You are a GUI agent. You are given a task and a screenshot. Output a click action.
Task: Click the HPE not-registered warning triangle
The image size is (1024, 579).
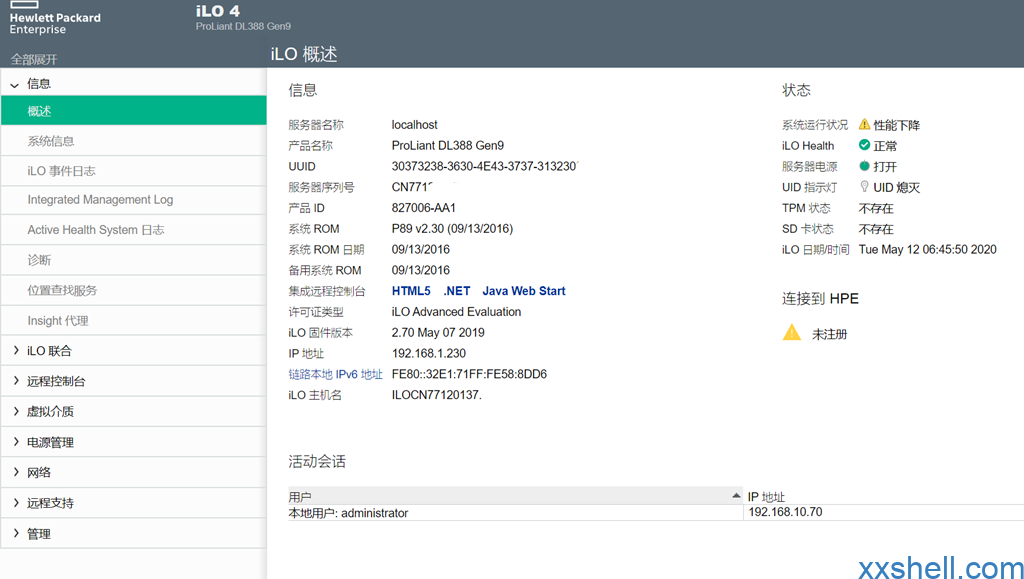point(792,332)
